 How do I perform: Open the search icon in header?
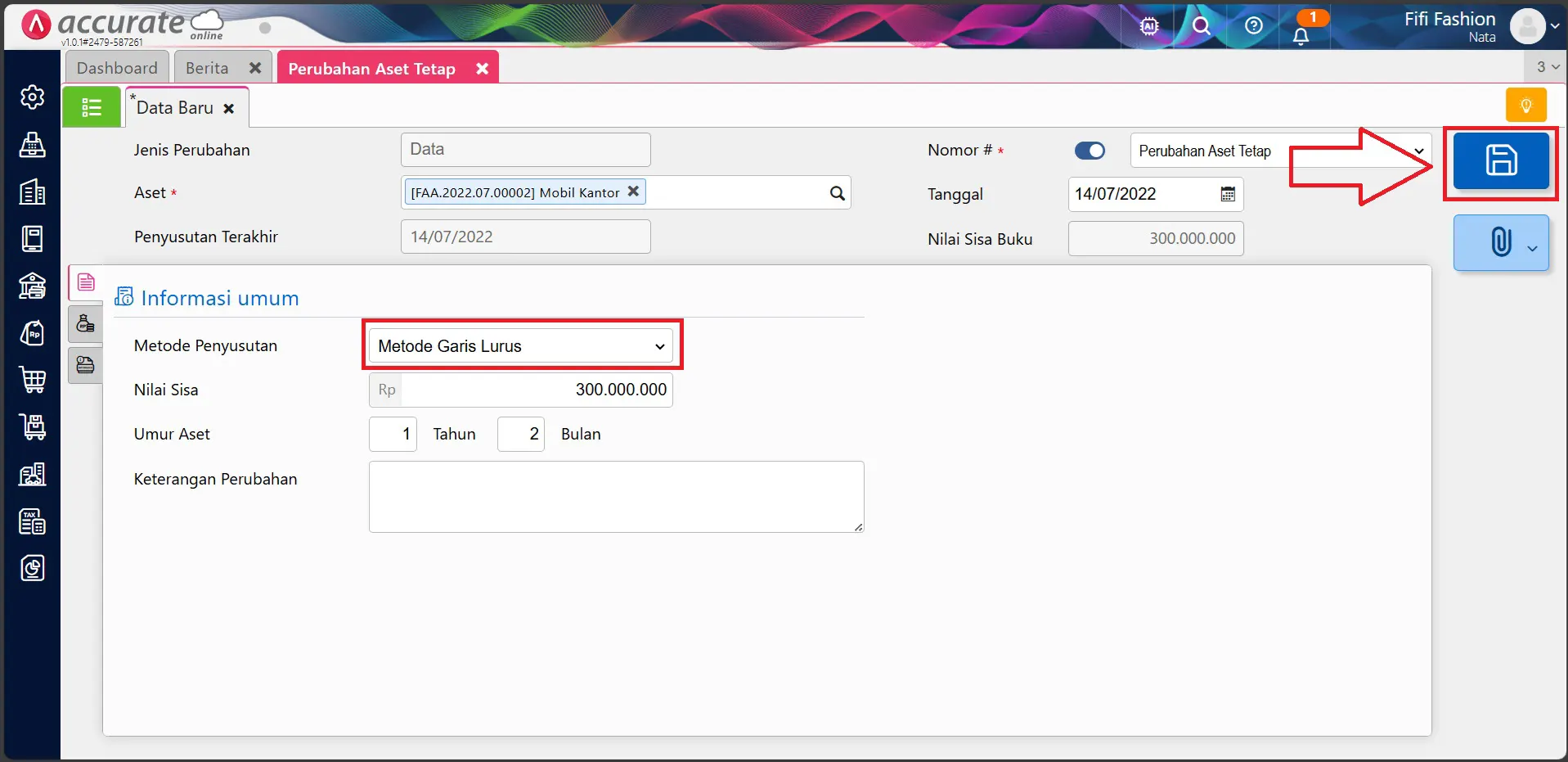(1201, 26)
